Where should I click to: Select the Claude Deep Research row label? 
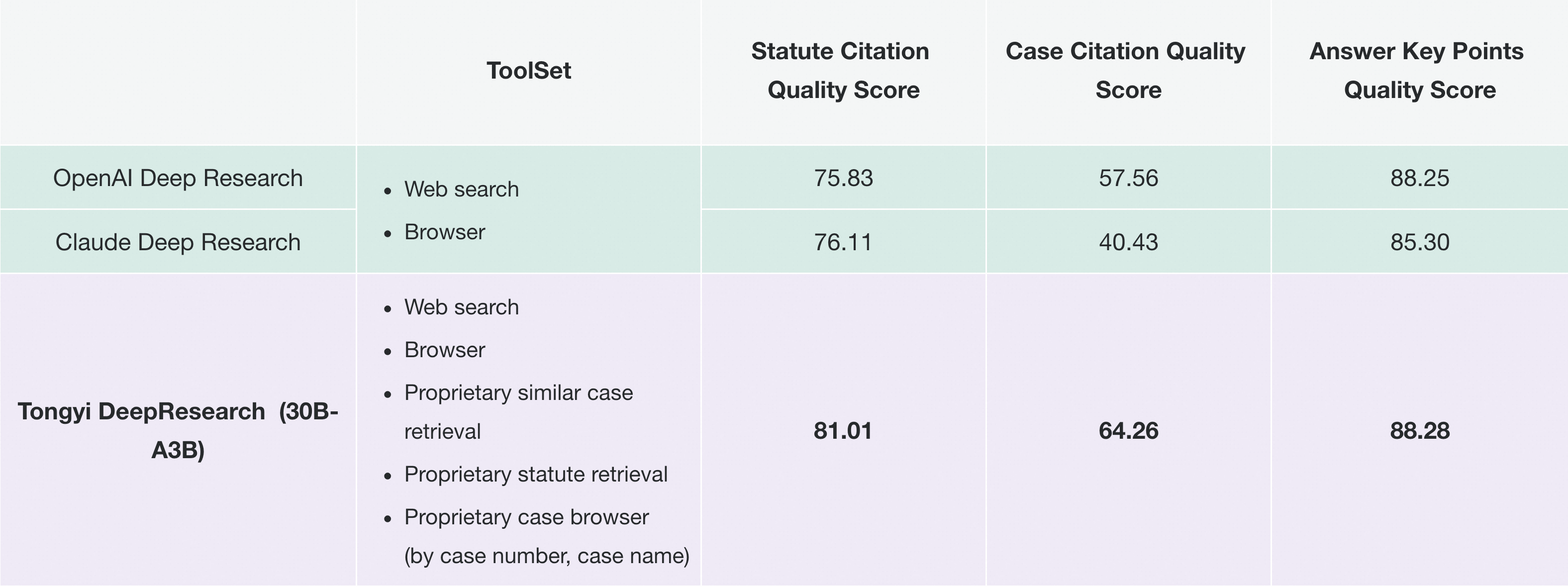[178, 242]
